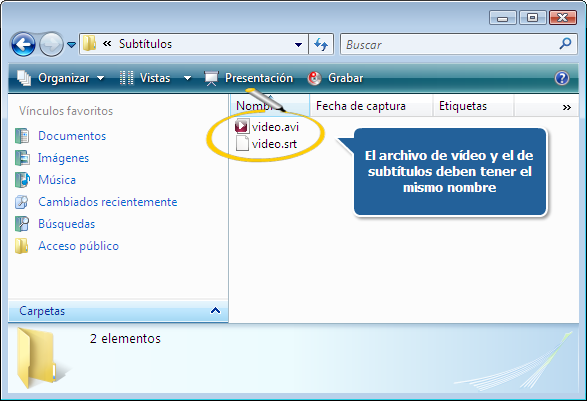Open the Imágenes favorite link

coord(63,158)
